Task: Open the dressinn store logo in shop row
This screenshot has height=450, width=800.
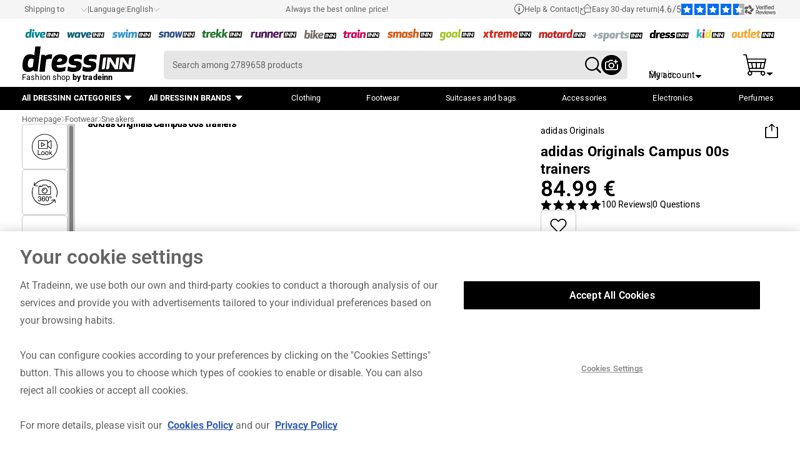Action: click(x=669, y=34)
